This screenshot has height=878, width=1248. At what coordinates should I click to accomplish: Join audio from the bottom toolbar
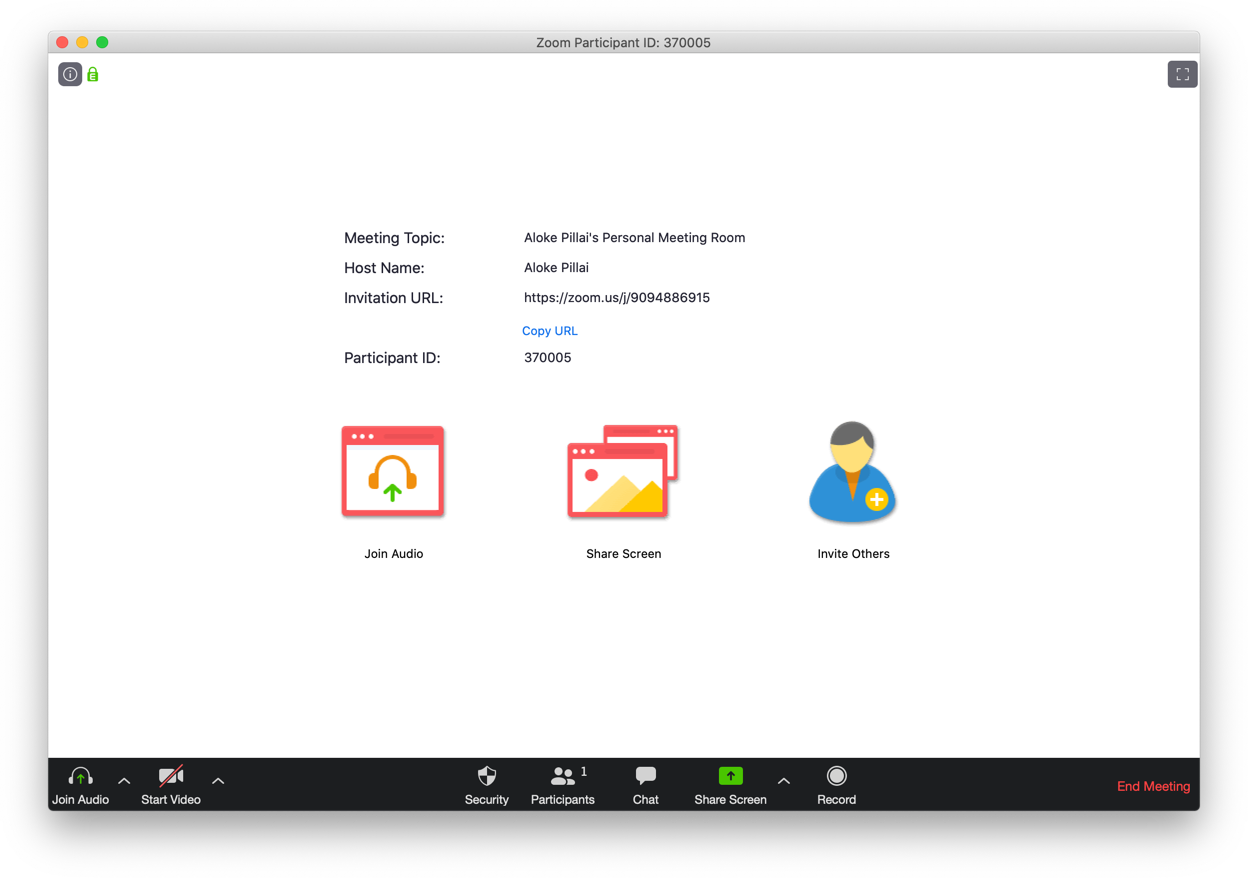point(81,786)
